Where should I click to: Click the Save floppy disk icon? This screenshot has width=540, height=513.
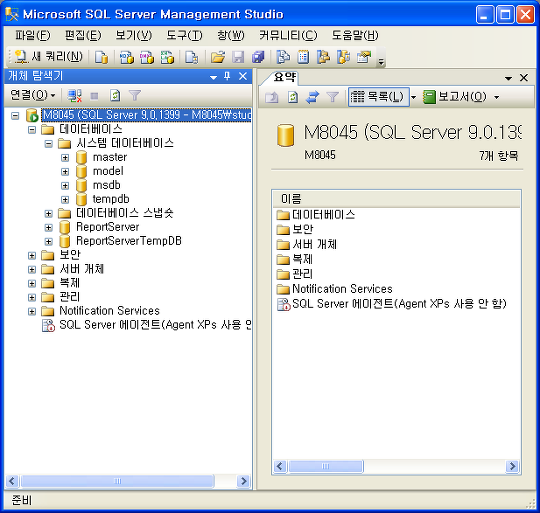(238, 57)
